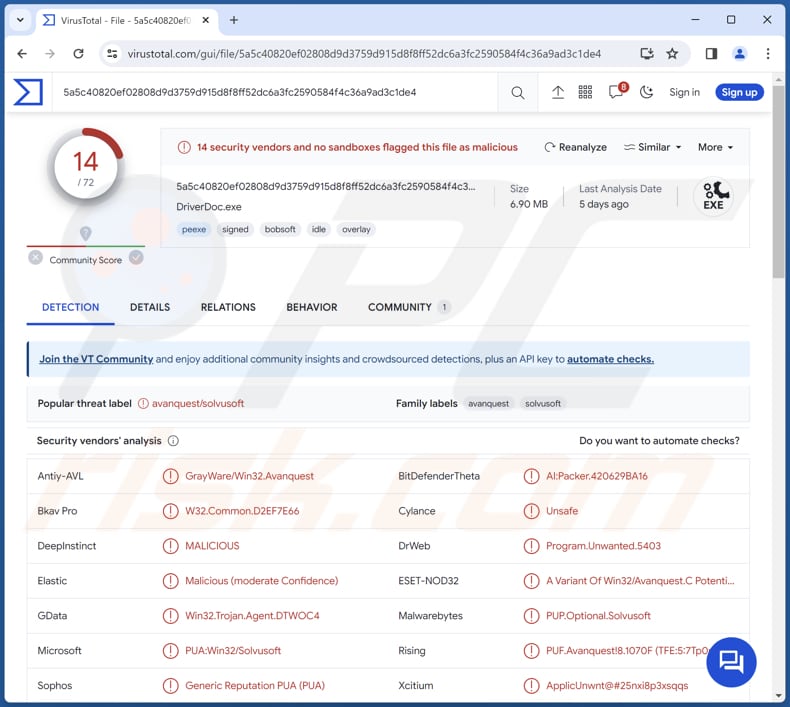Bookmark this page with star icon
Viewport: 790px width, 707px height.
click(672, 53)
